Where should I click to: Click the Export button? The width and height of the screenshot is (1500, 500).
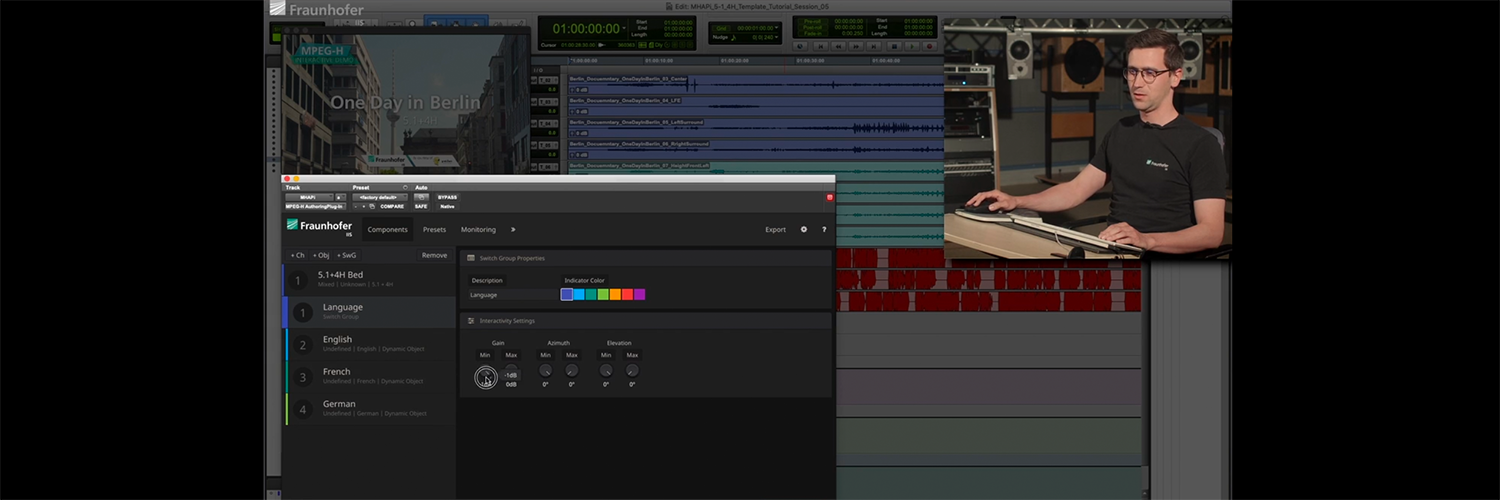(775, 229)
